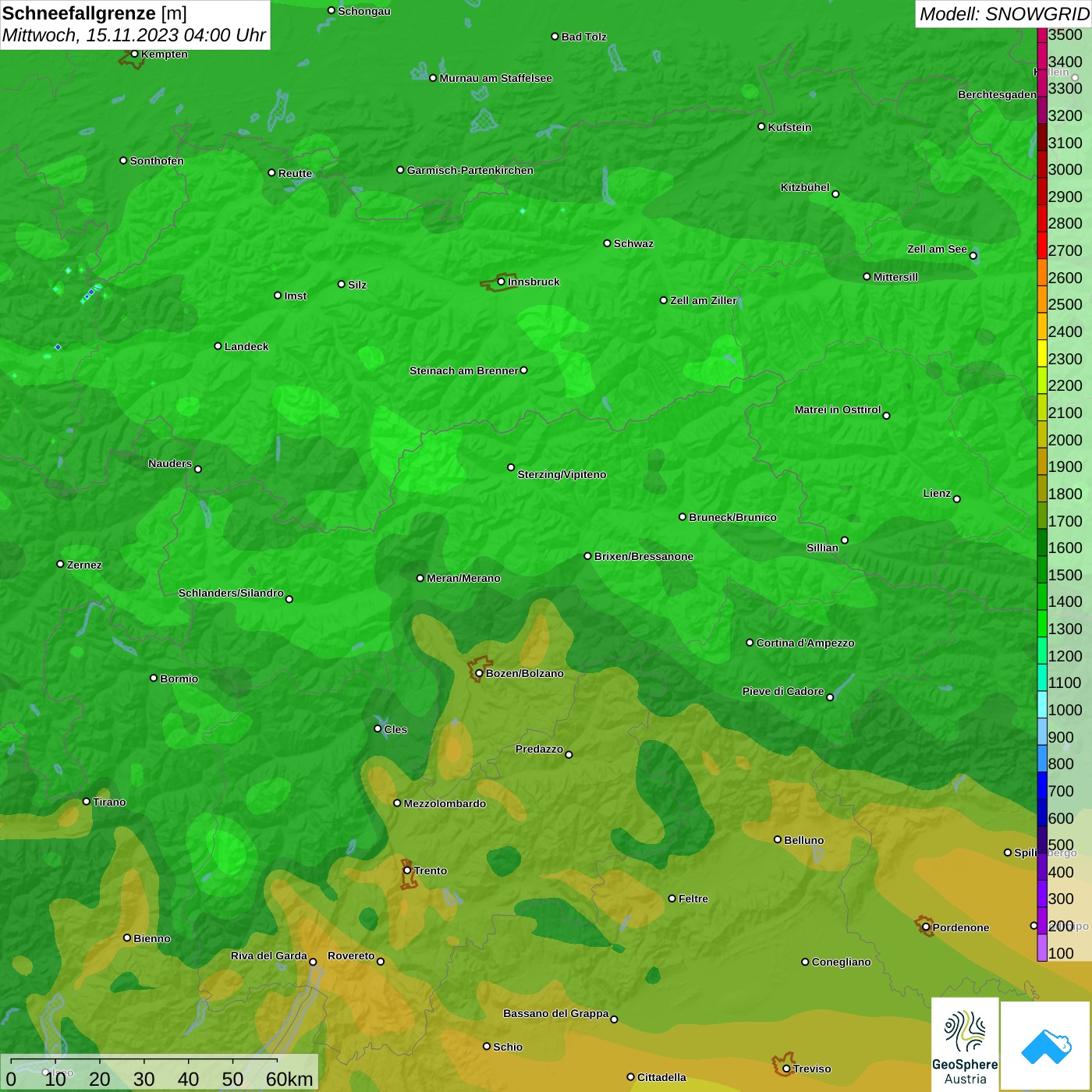The image size is (1092, 1092).
Task: Click the Matrei in Osttirol label
Action: pos(838,409)
